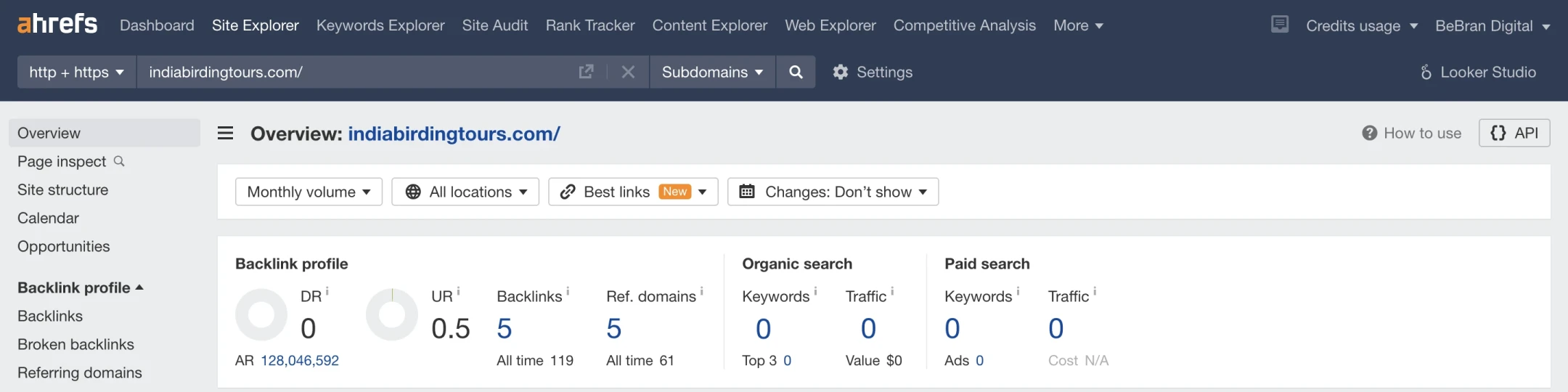Viewport: 1568px width, 392px height.
Task: Open the Subdomains mode dropdown
Action: (712, 72)
